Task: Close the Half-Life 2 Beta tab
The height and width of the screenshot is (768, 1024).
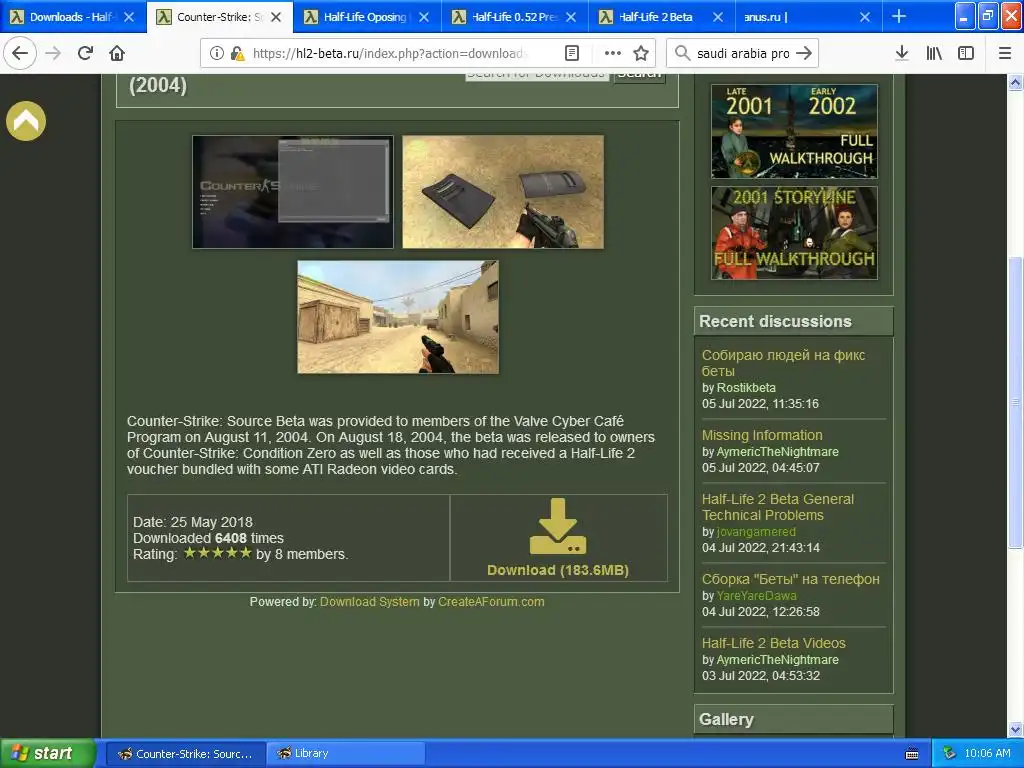Action: coord(718,17)
